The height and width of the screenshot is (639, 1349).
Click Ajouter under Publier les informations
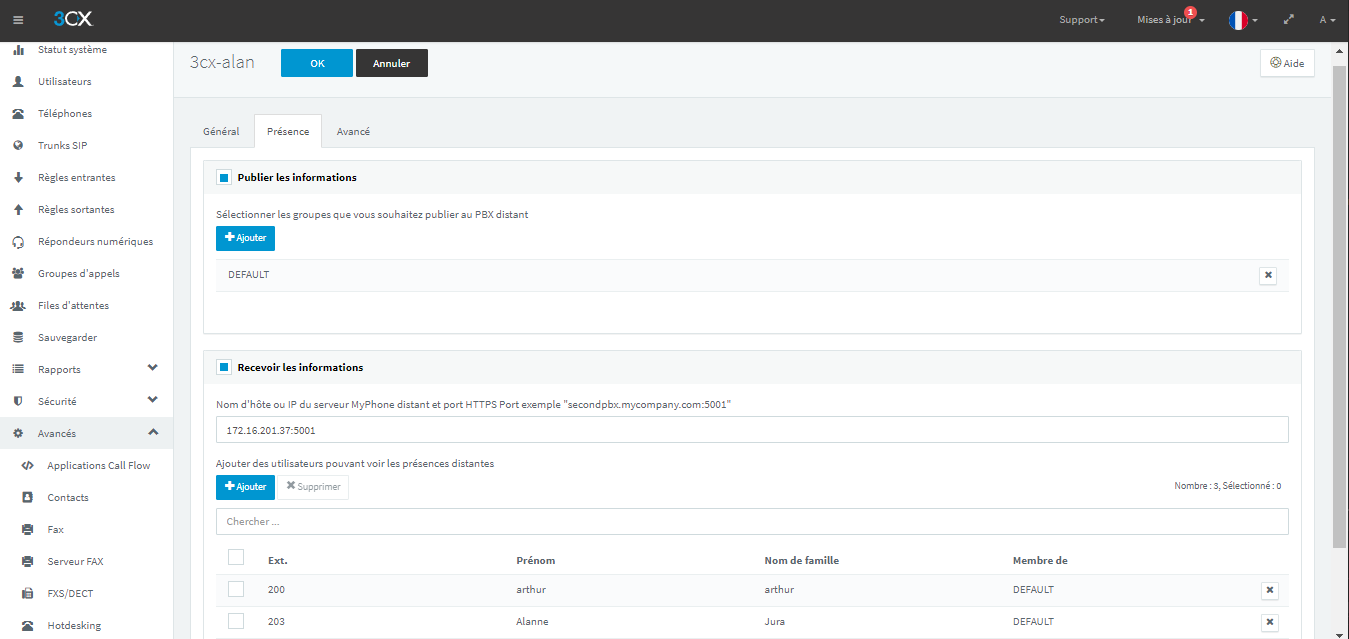(245, 238)
